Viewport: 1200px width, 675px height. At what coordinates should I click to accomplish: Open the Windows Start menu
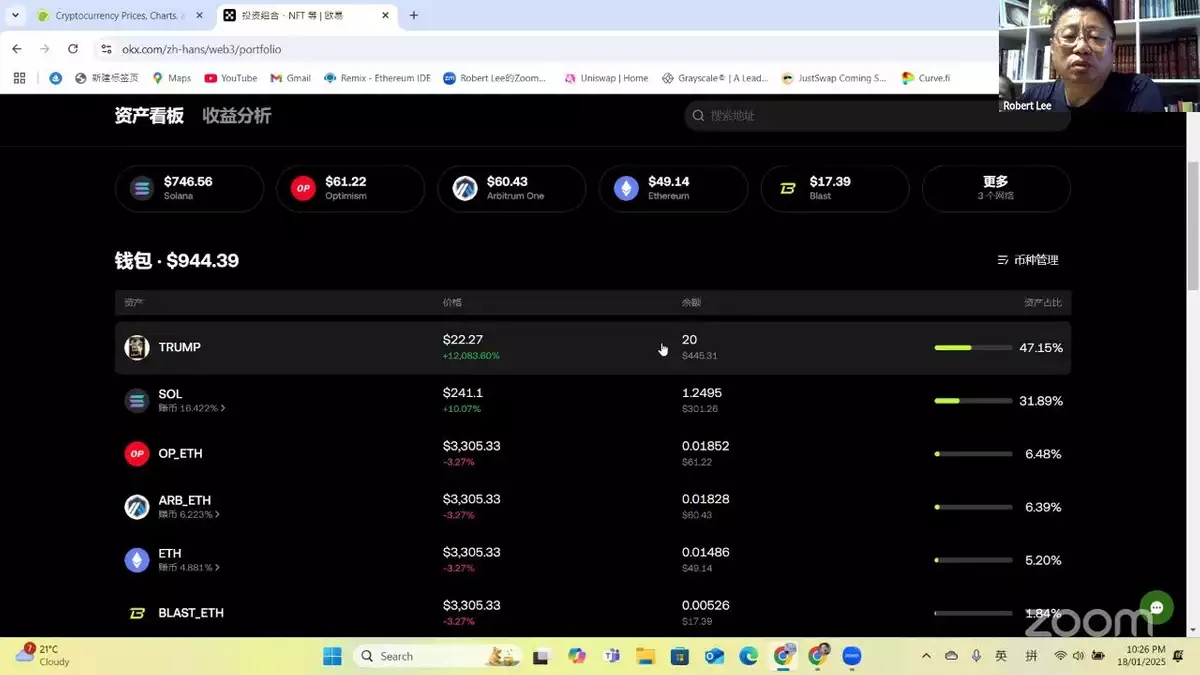click(x=332, y=656)
